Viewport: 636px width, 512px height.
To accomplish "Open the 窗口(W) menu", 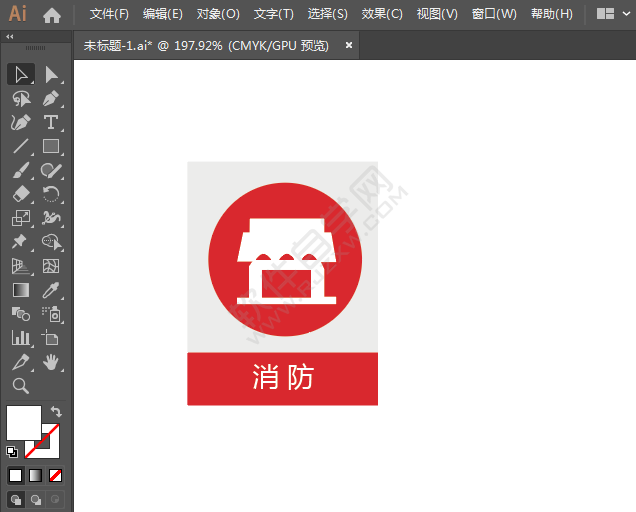I will (494, 14).
